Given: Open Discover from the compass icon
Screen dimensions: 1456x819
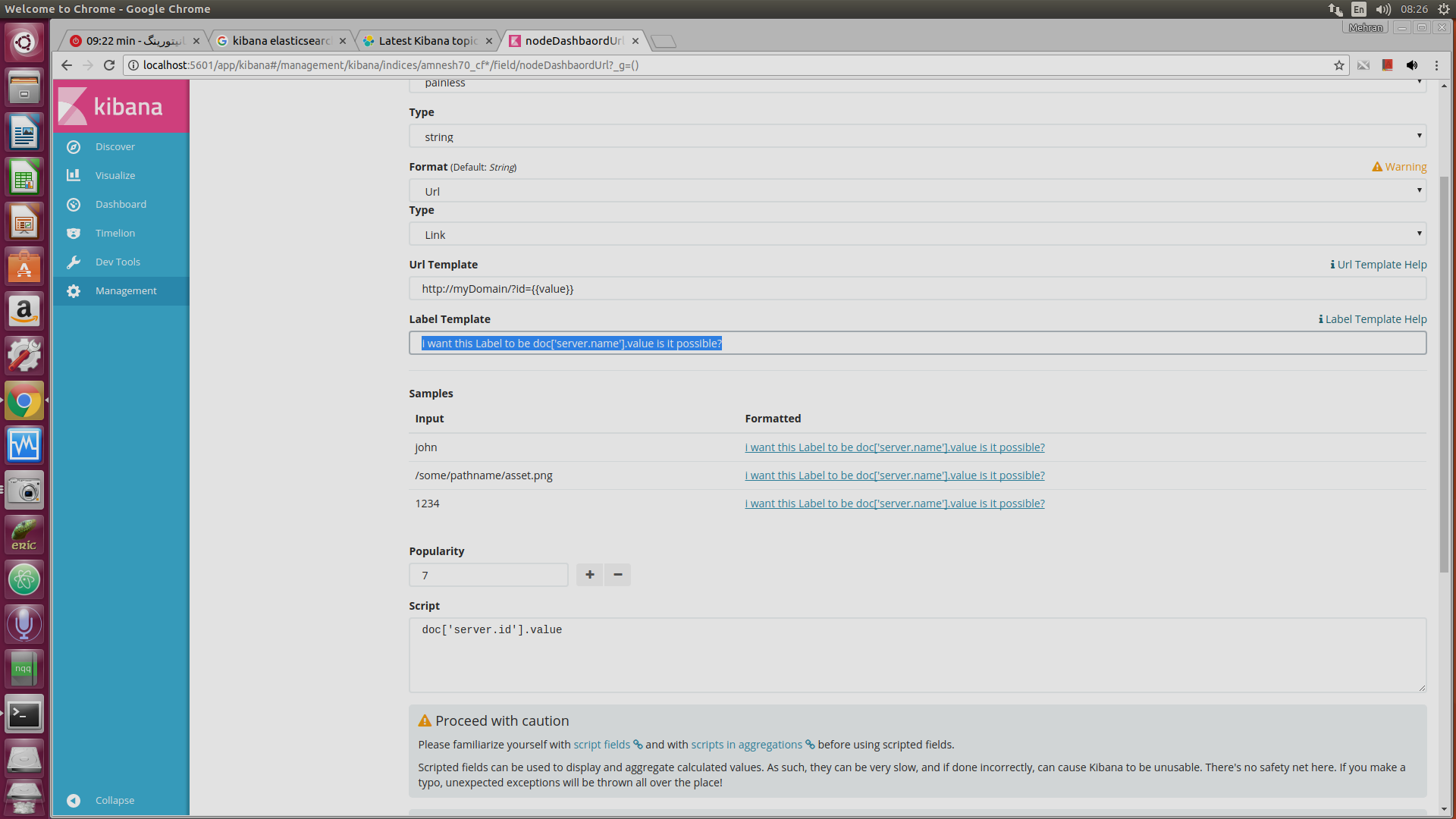Looking at the screenshot, I should (x=74, y=147).
